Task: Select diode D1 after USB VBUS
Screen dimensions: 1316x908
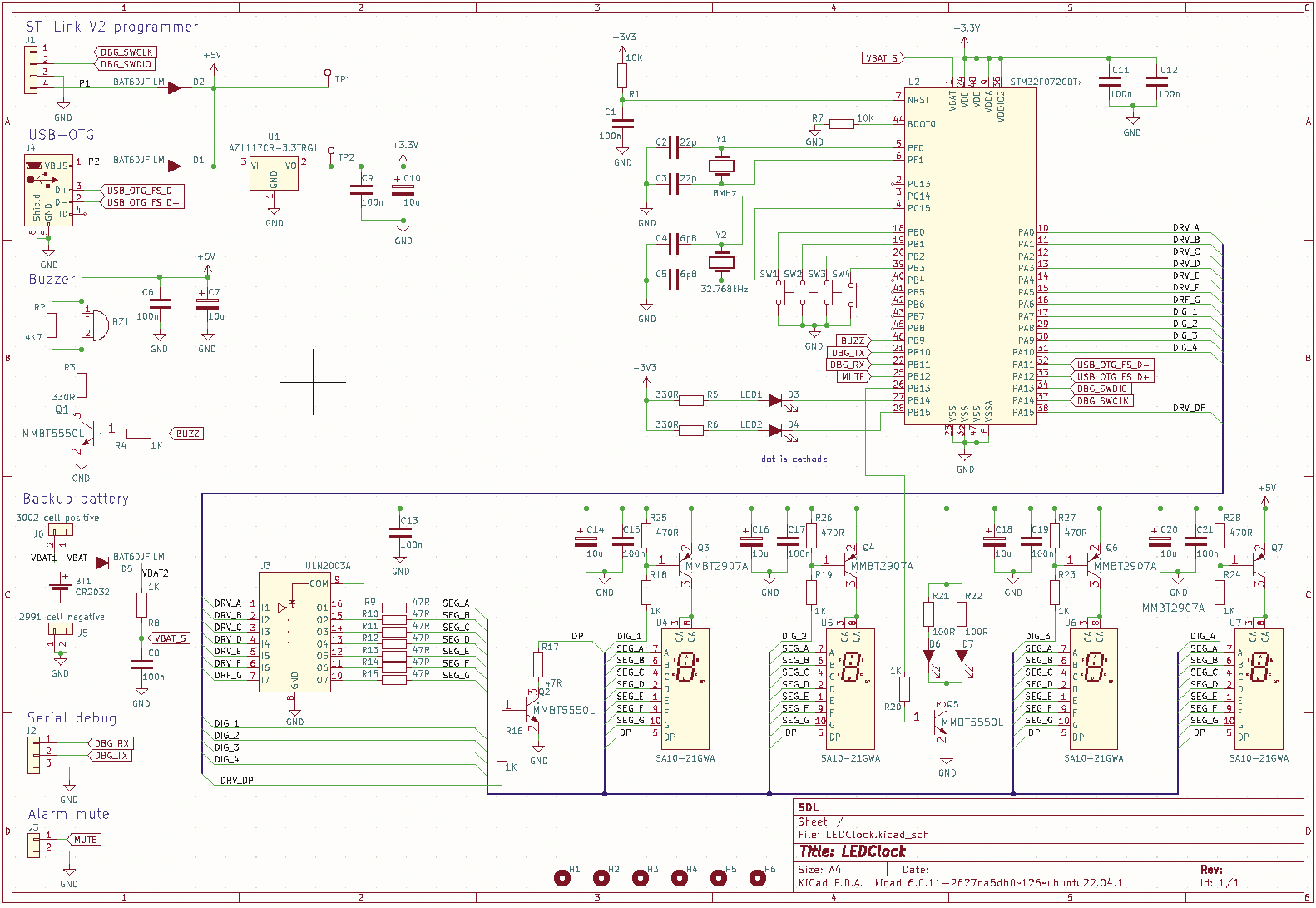Action: pyautogui.click(x=175, y=166)
